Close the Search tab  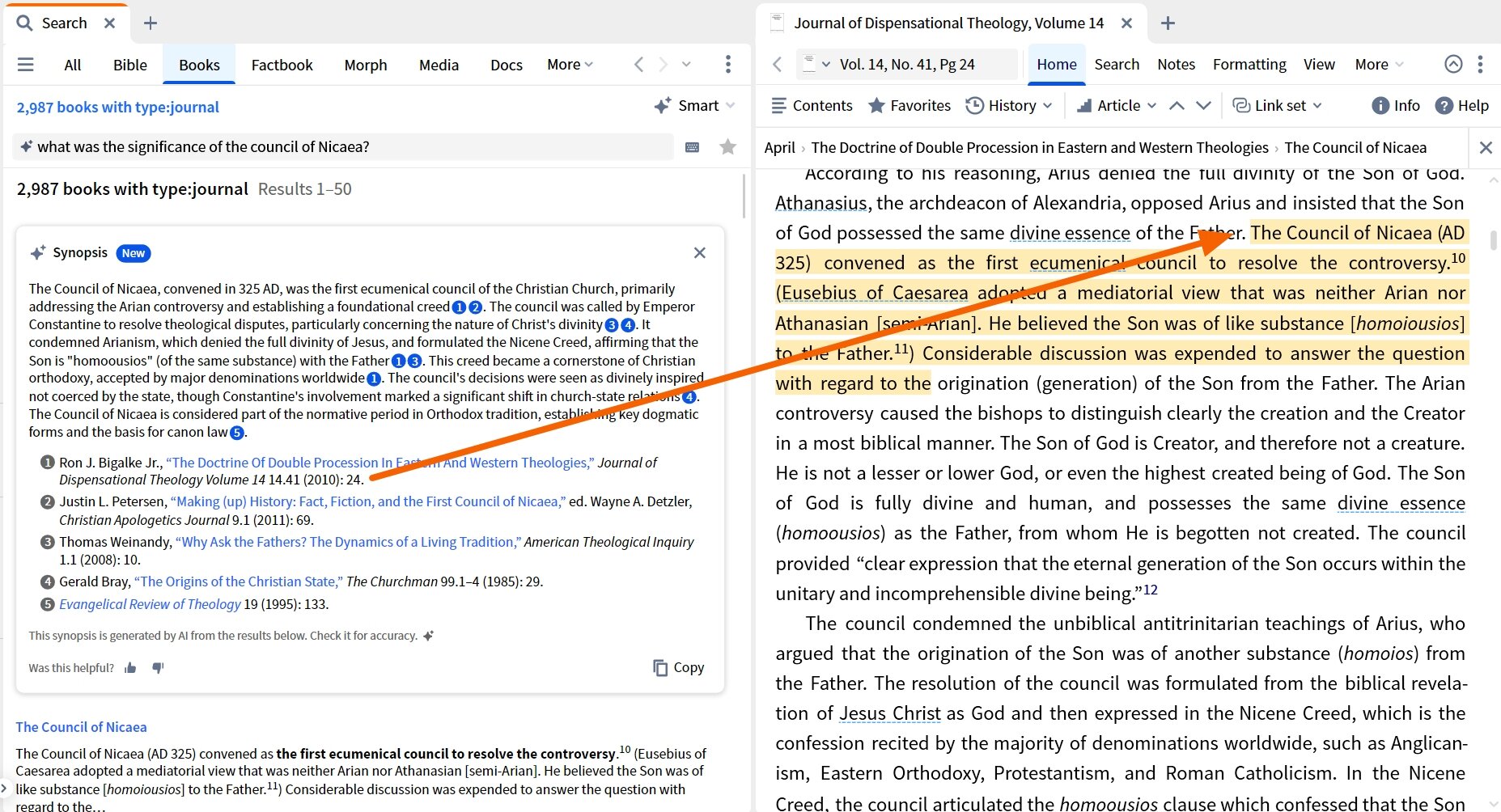[110, 23]
